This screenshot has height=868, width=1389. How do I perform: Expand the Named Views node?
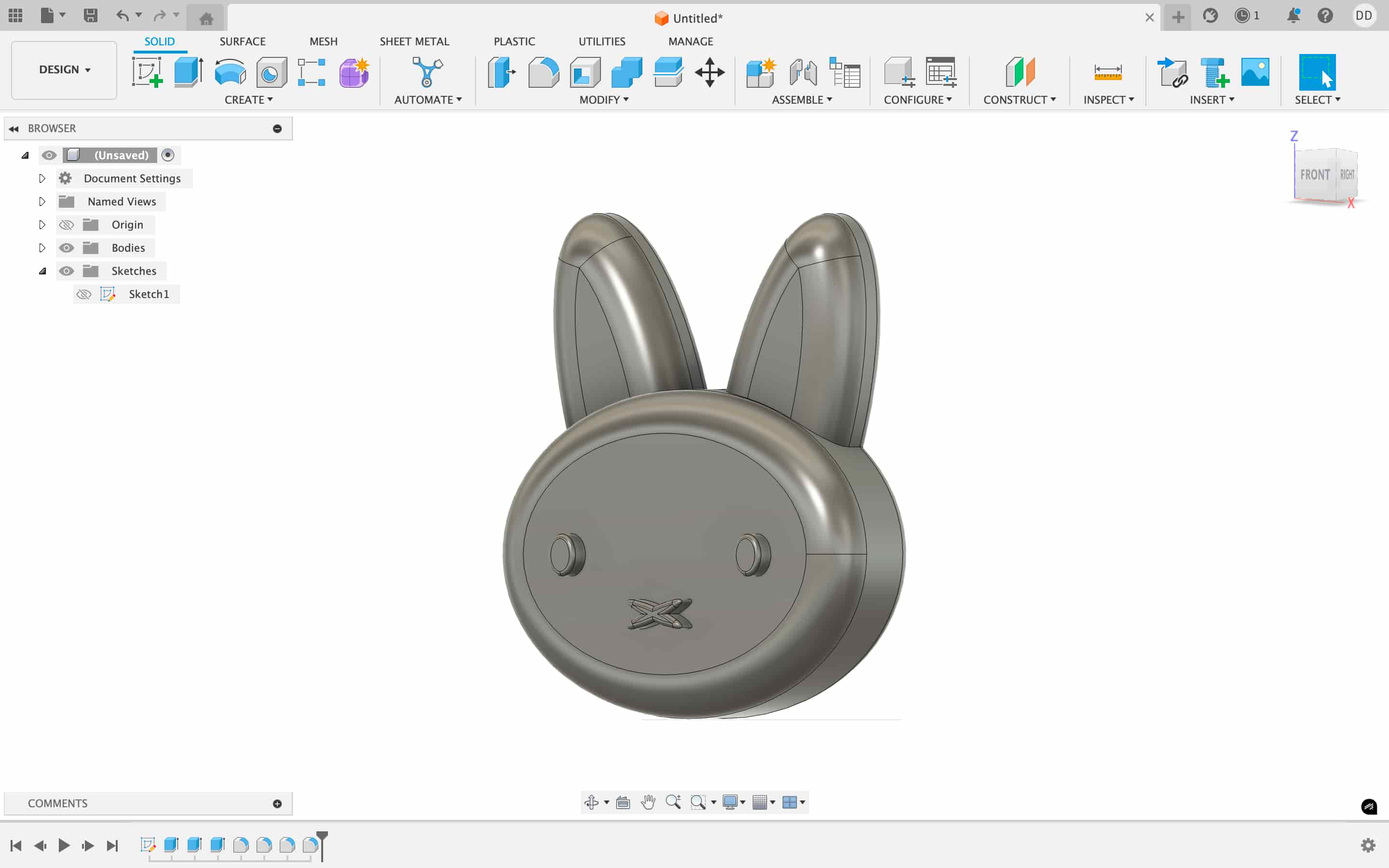pyautogui.click(x=42, y=202)
